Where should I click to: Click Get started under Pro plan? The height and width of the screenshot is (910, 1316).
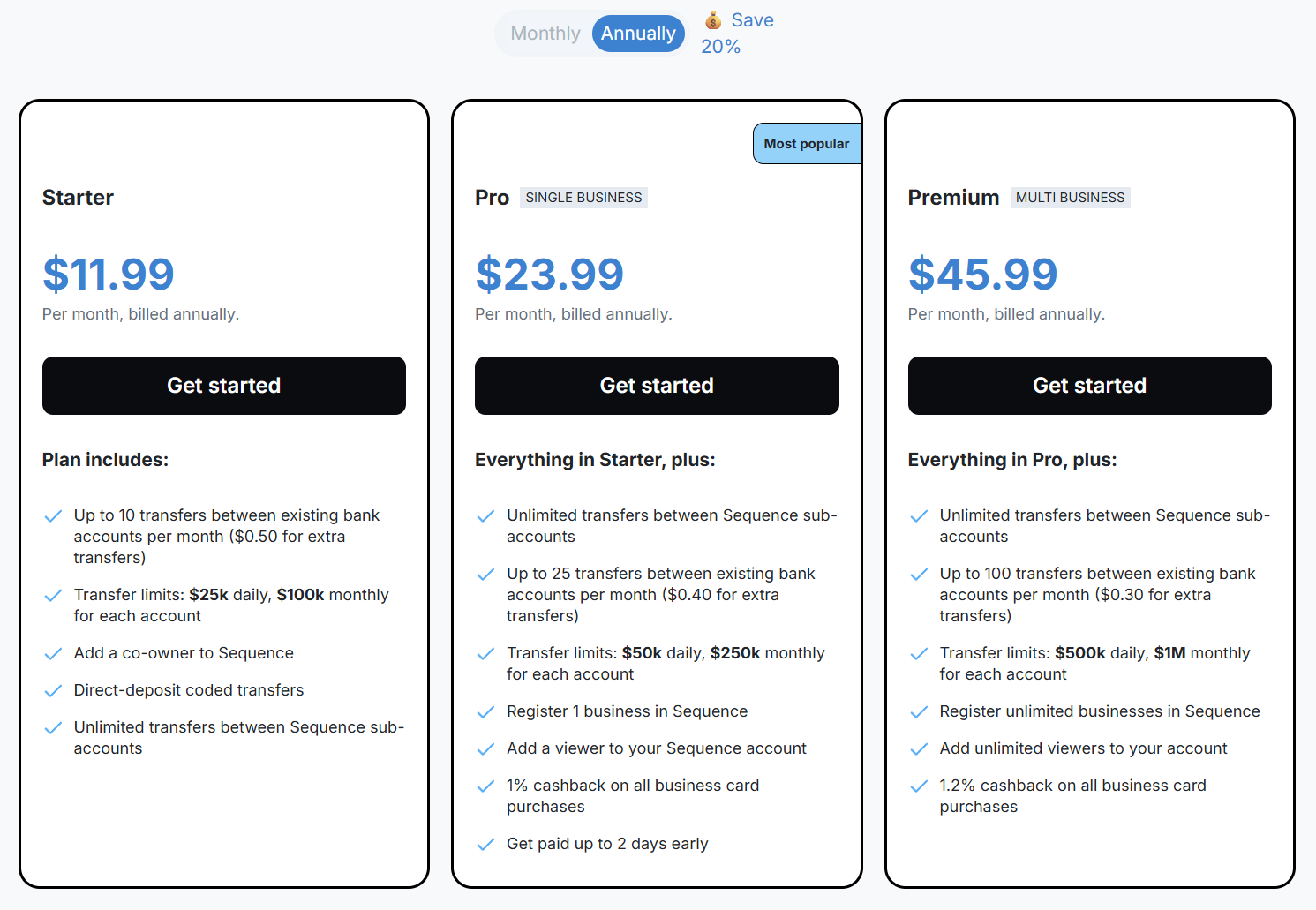point(657,386)
